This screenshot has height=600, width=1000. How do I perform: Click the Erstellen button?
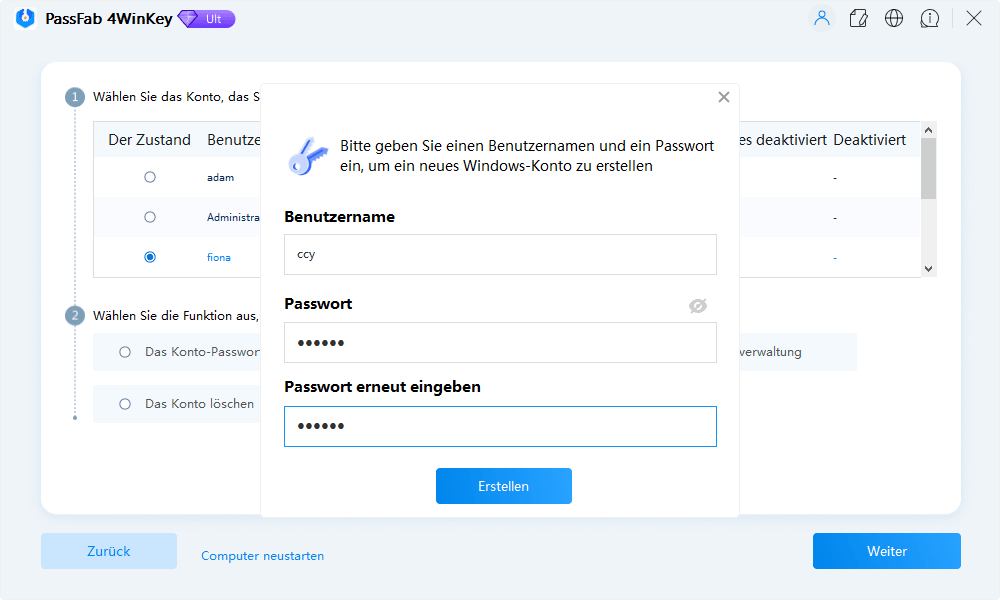503,486
